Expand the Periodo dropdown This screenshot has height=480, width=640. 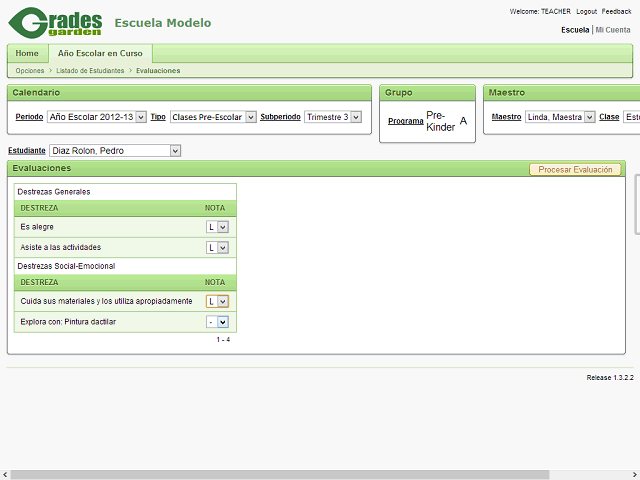point(96,117)
